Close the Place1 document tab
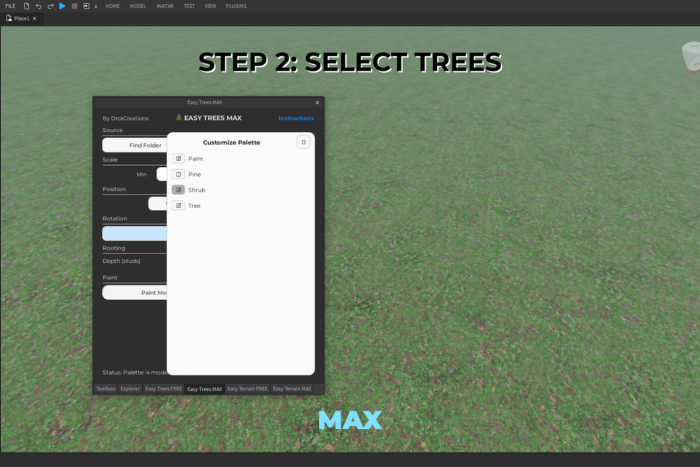The image size is (700, 467). tap(34, 18)
